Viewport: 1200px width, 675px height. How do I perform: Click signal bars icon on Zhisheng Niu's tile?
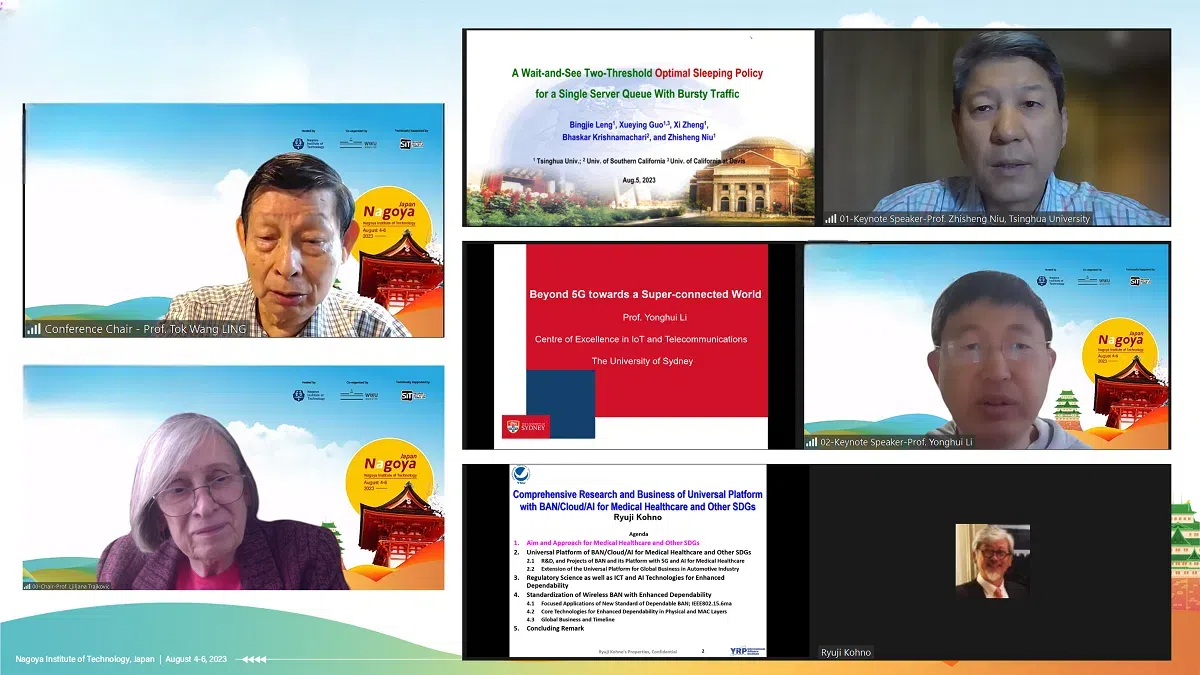coord(831,219)
